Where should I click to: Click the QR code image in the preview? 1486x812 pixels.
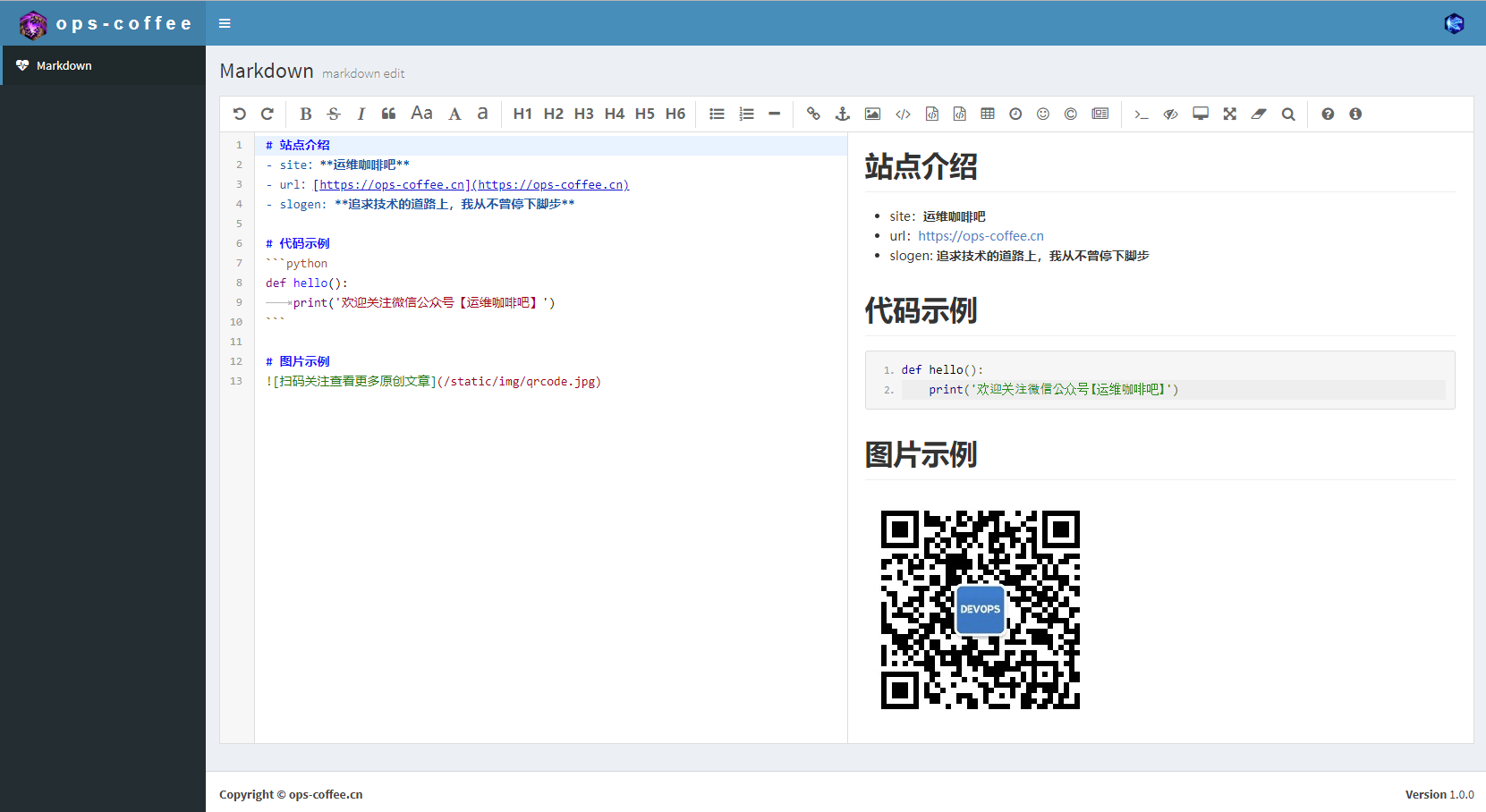click(980, 610)
